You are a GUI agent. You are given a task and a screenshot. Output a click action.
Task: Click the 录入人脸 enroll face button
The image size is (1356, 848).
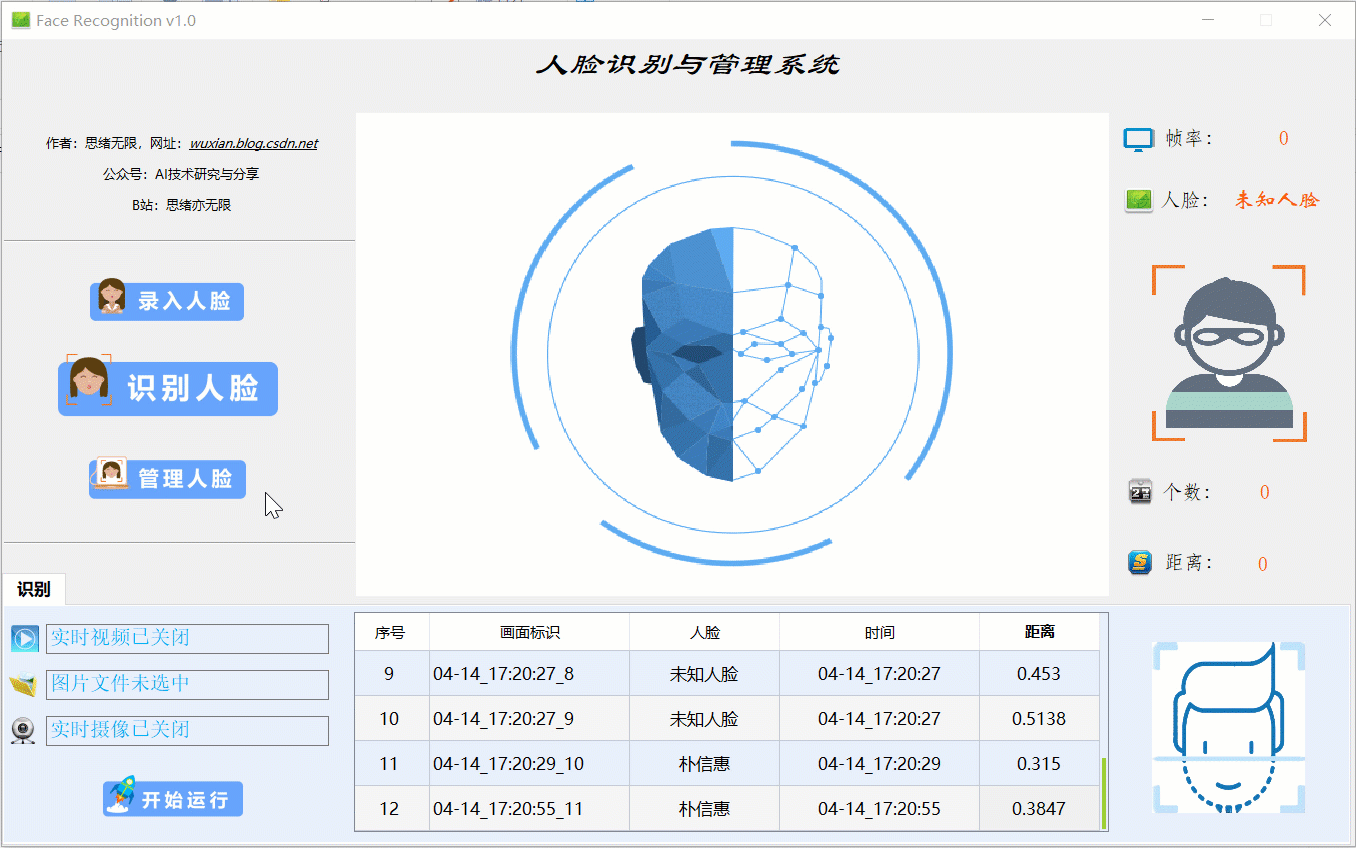pos(167,300)
